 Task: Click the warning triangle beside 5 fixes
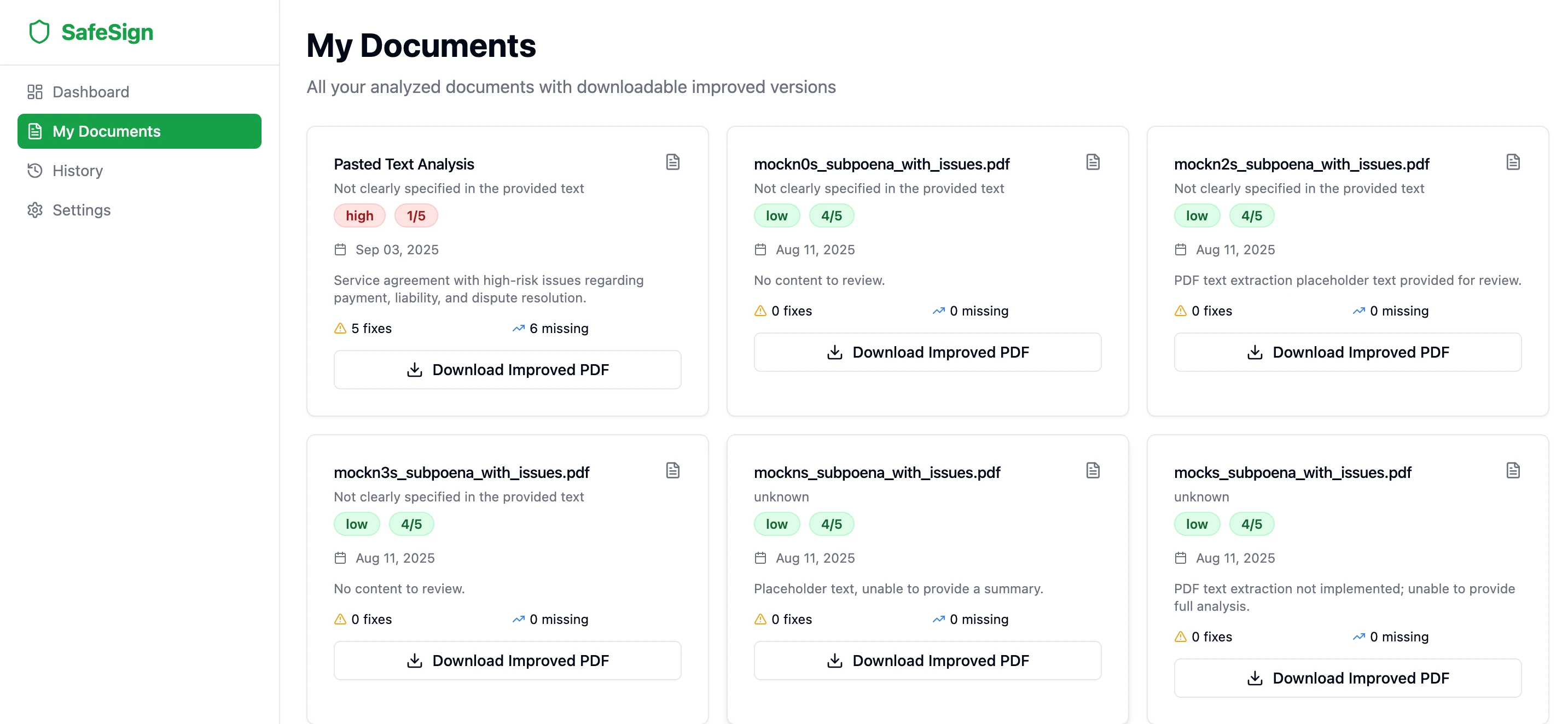point(340,329)
